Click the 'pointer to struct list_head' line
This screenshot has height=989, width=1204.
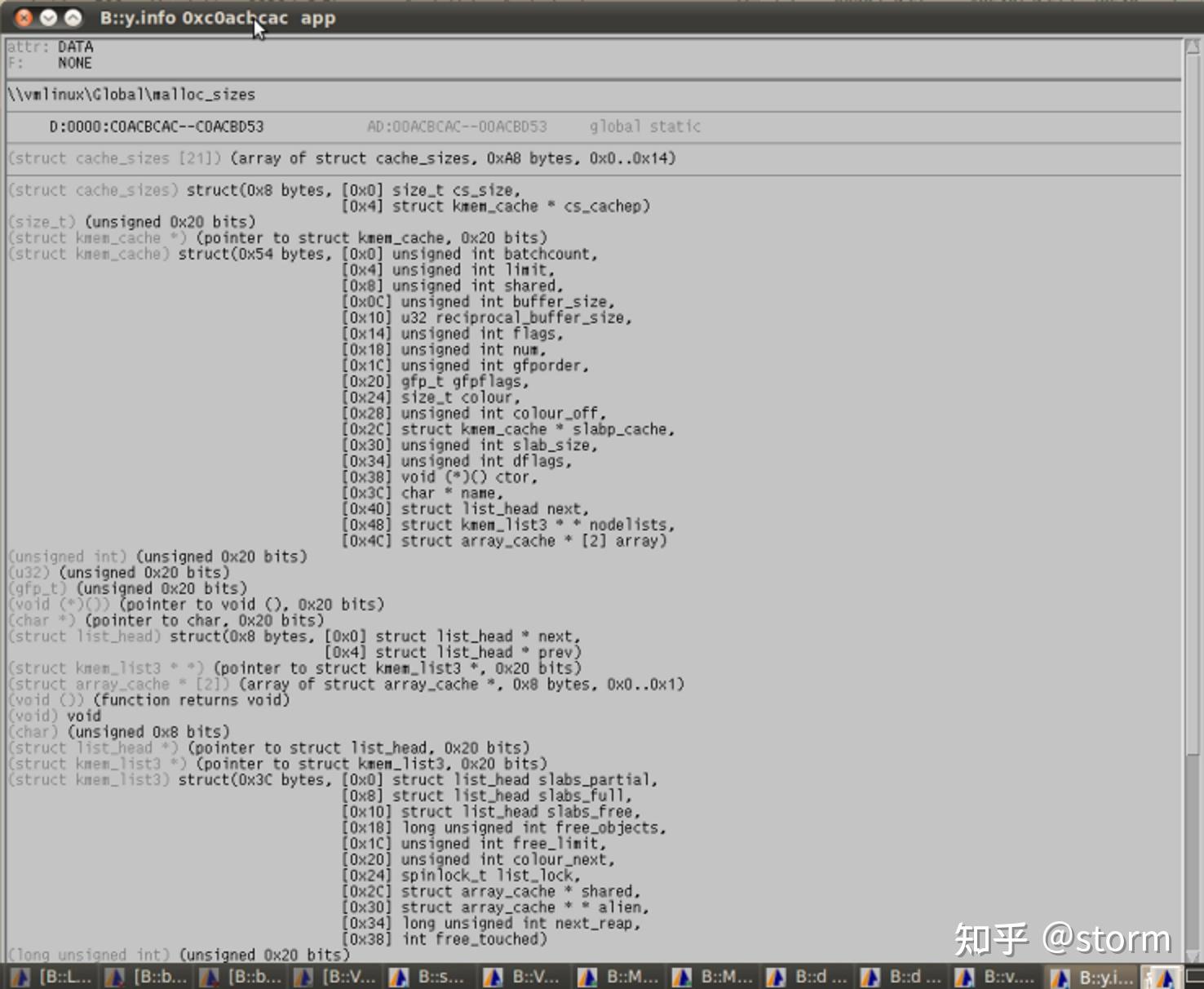(x=269, y=747)
